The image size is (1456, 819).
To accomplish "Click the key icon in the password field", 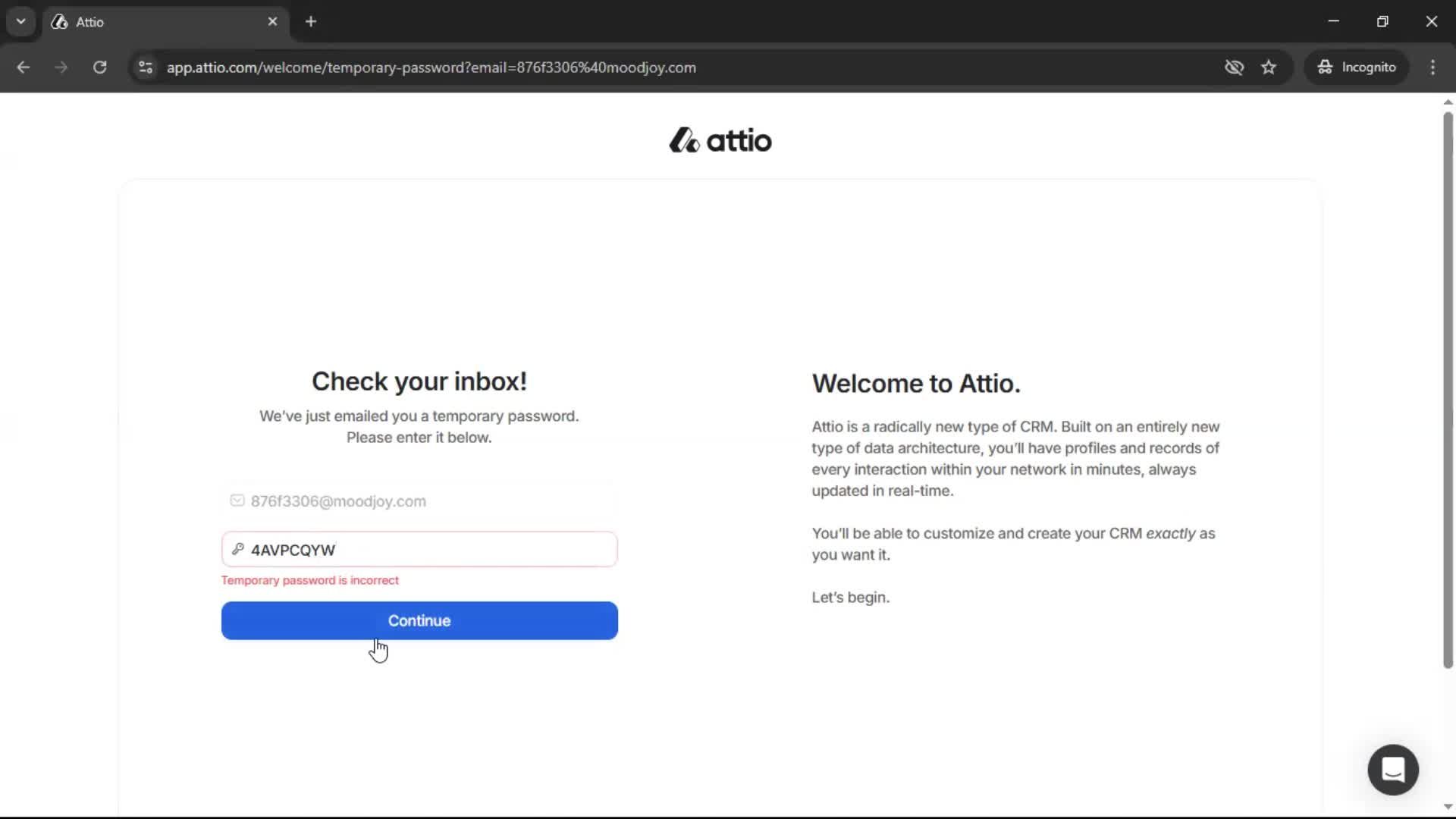I will pos(237,550).
